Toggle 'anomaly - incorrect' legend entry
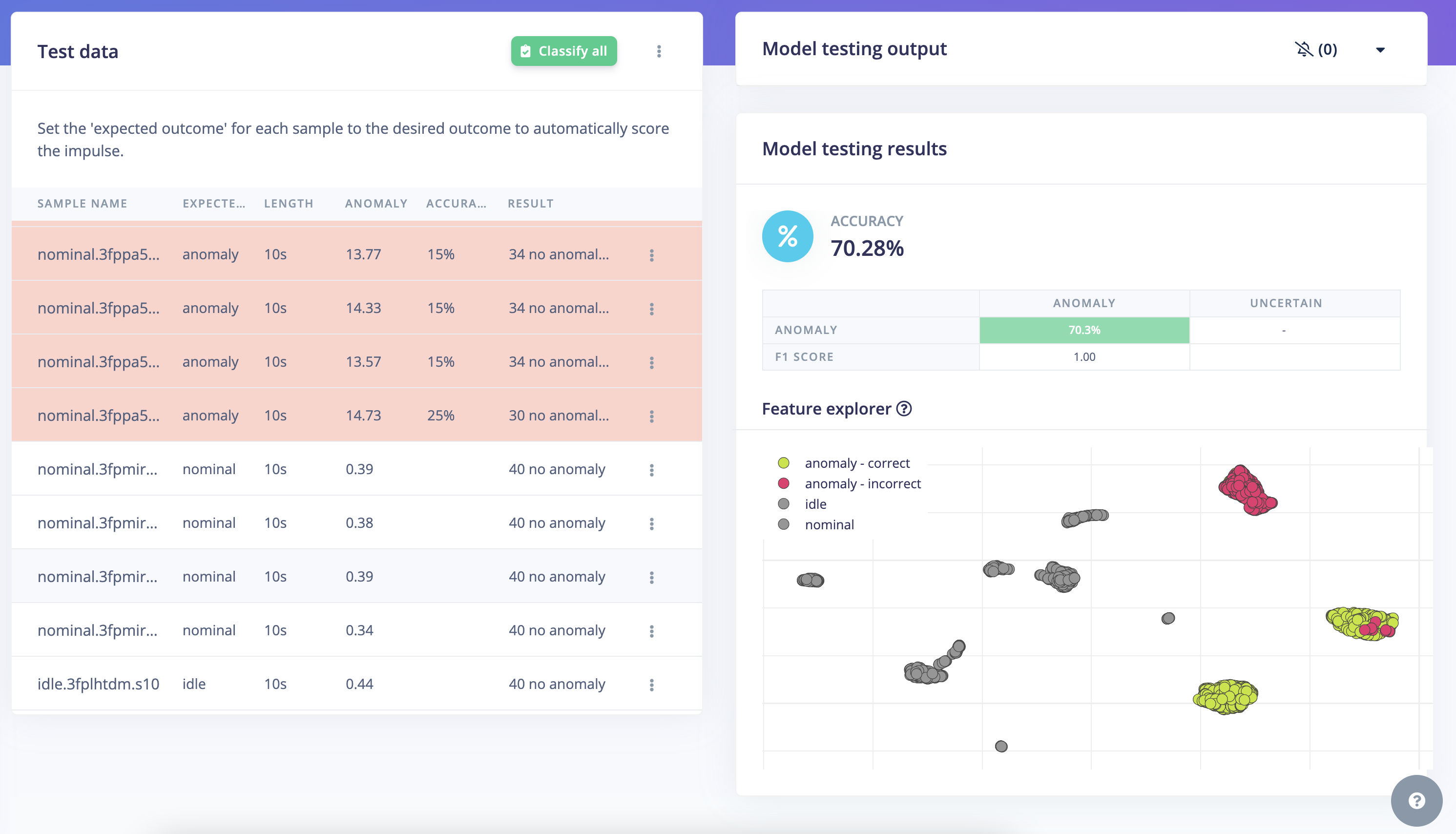This screenshot has width=1456, height=834. [x=862, y=483]
